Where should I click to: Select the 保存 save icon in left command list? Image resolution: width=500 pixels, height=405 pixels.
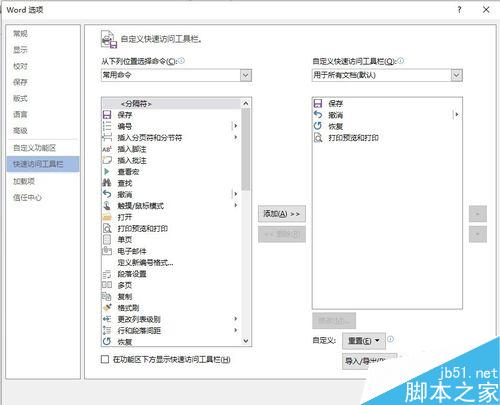click(x=107, y=115)
